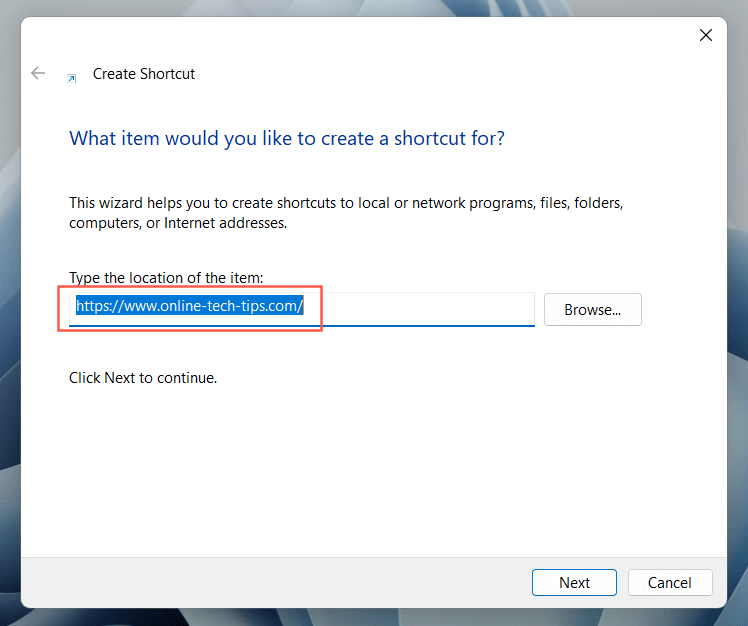Click the small shortcut icon beside Create Shortcut
Image resolution: width=748 pixels, height=626 pixels.
pos(71,76)
